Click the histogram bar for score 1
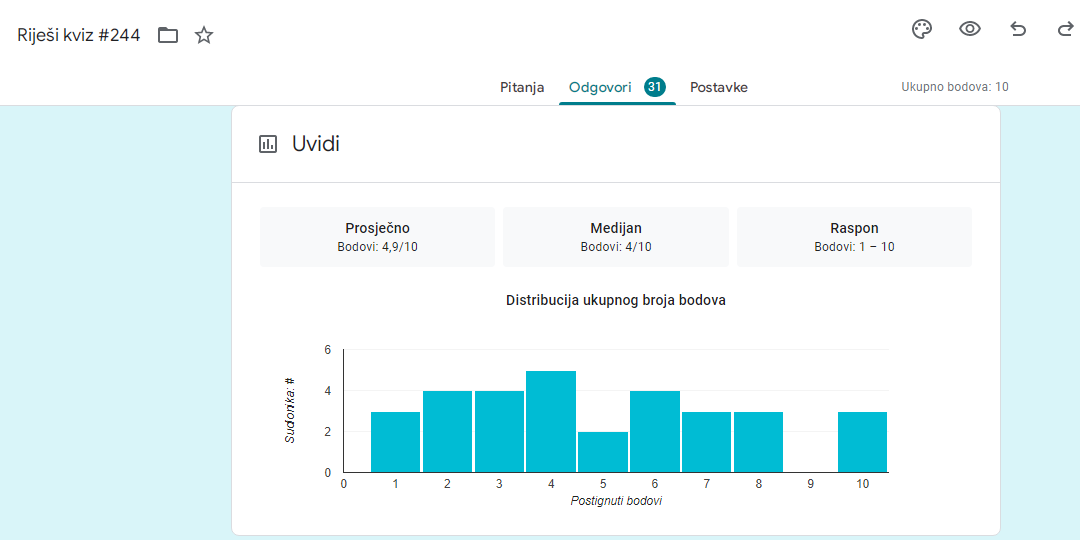The image size is (1080, 540). pyautogui.click(x=395, y=442)
